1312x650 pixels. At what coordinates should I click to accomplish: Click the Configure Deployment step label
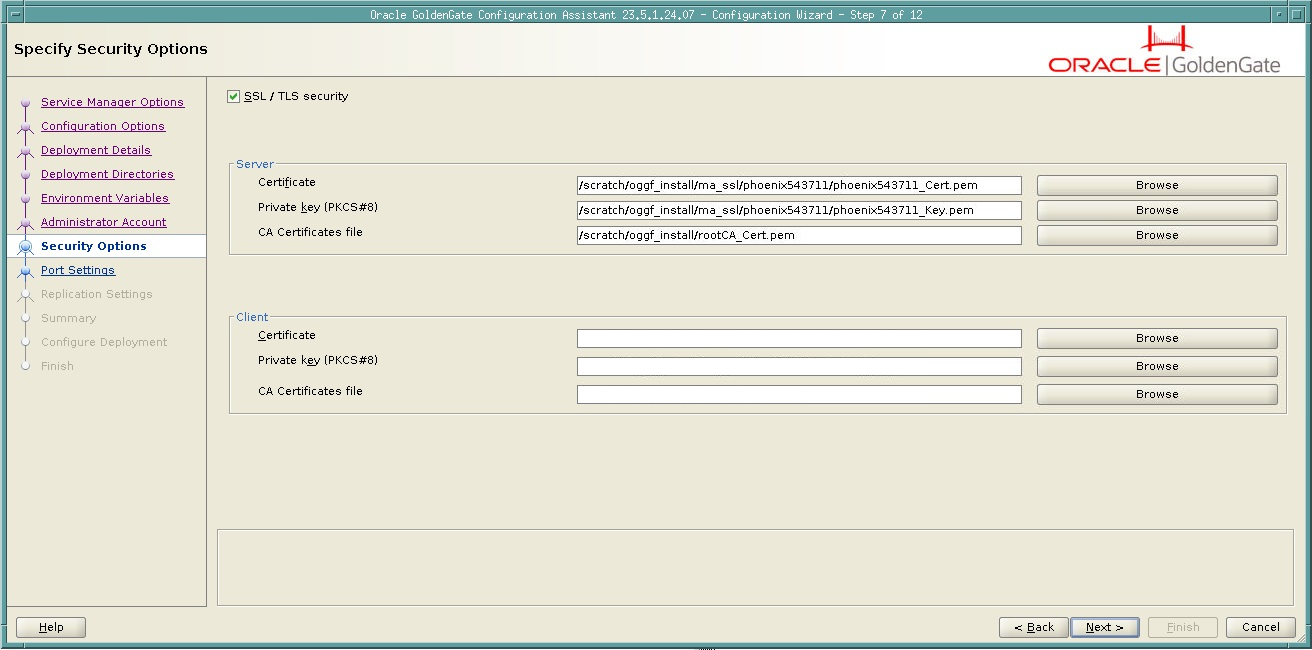tap(104, 342)
